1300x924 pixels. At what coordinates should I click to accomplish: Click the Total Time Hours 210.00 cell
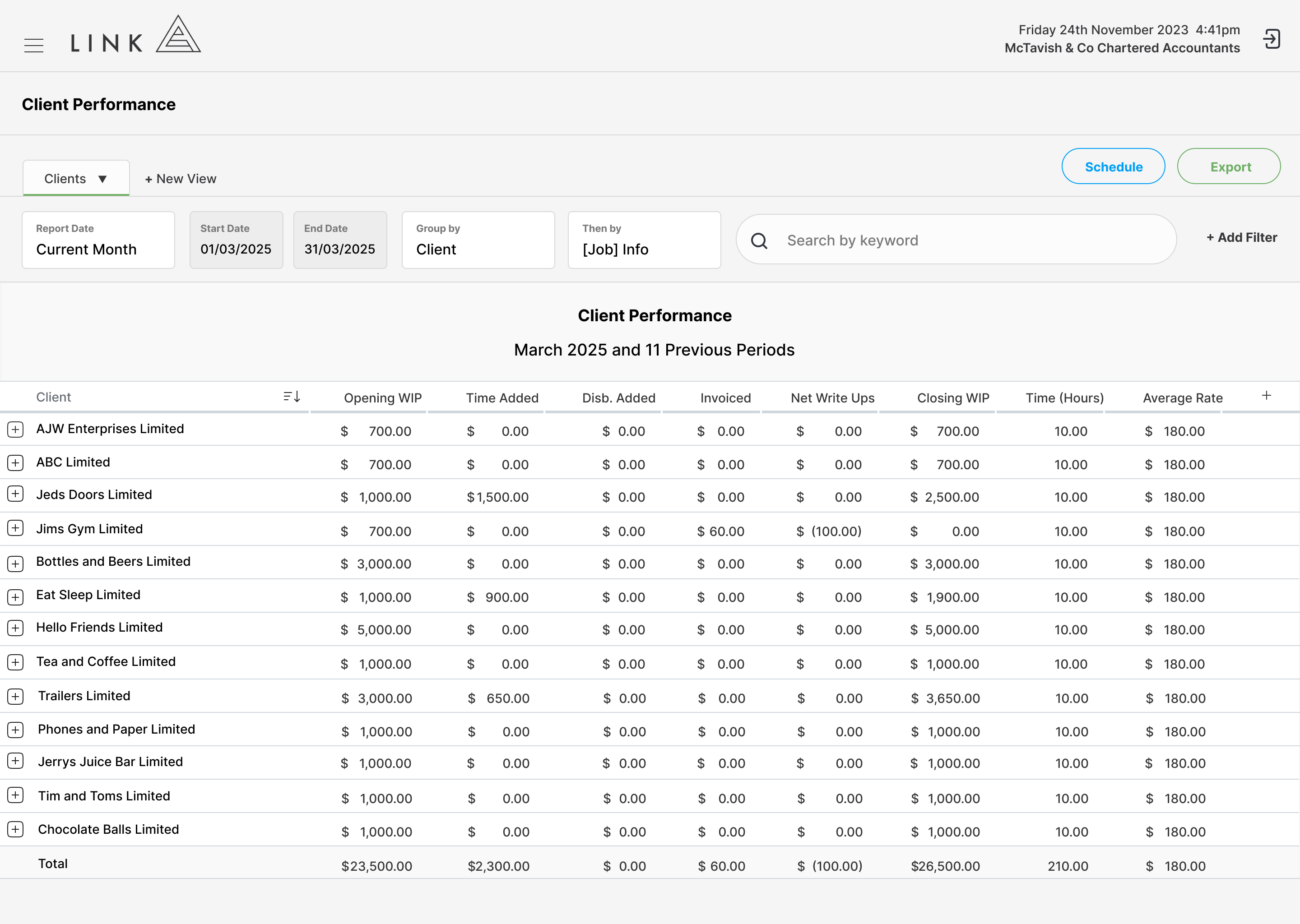(1068, 867)
